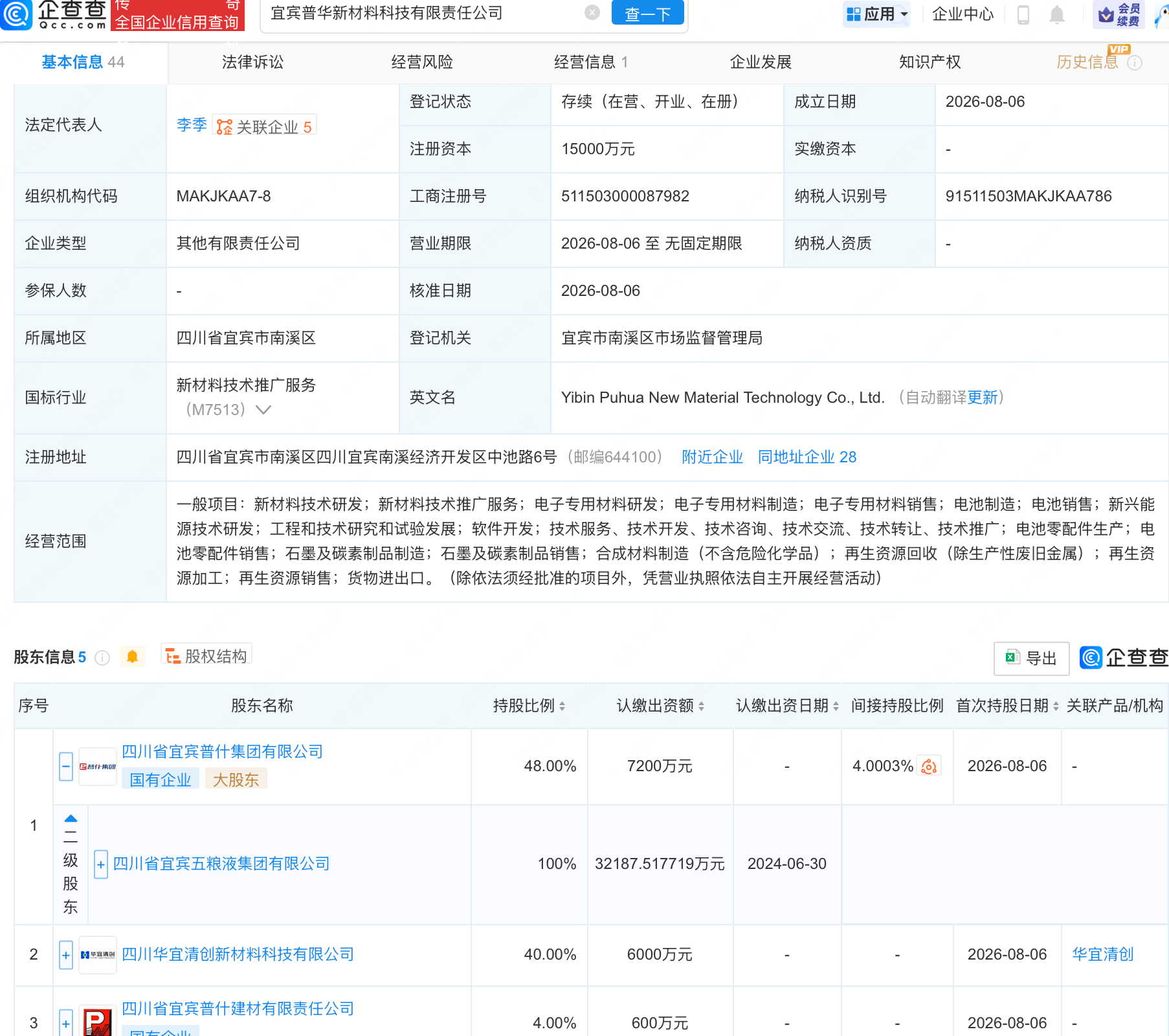Open the indirect shareholding chart icon by 4.0003%

[929, 766]
